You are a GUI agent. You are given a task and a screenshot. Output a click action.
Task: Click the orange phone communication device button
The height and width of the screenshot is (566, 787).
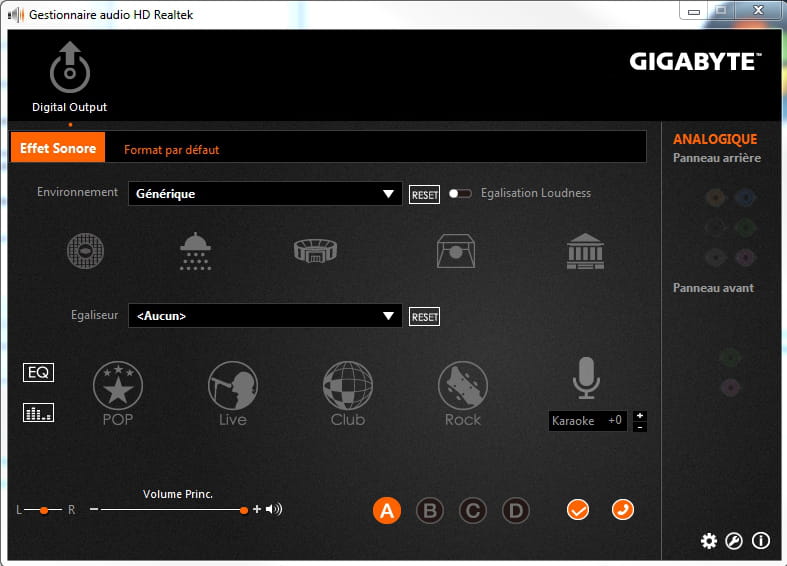623,510
